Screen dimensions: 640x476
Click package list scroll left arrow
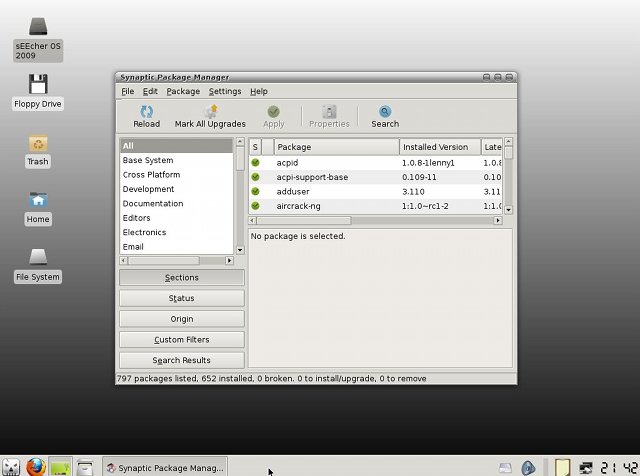click(x=253, y=220)
